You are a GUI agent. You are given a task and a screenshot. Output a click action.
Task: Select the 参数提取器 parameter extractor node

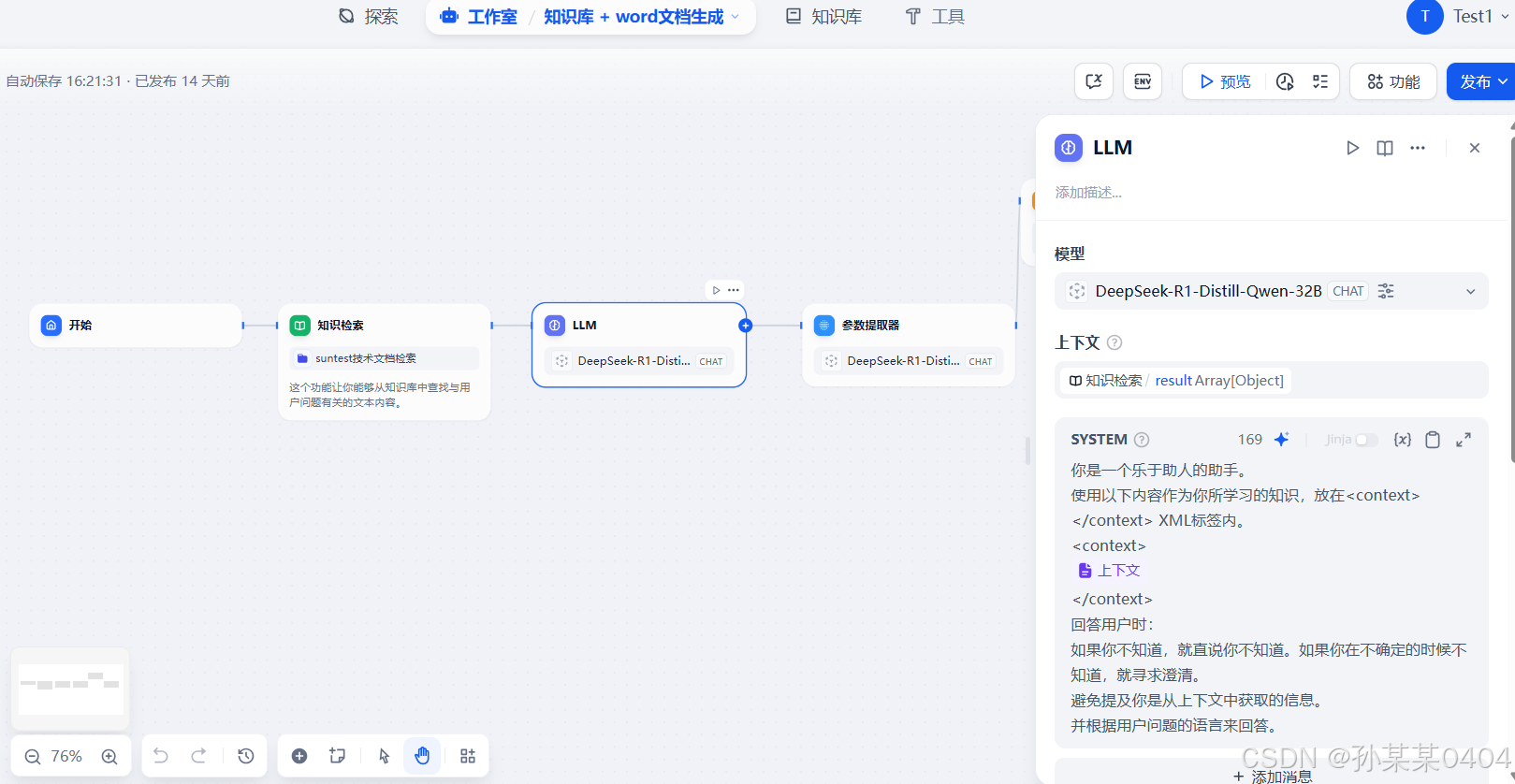coord(909,344)
